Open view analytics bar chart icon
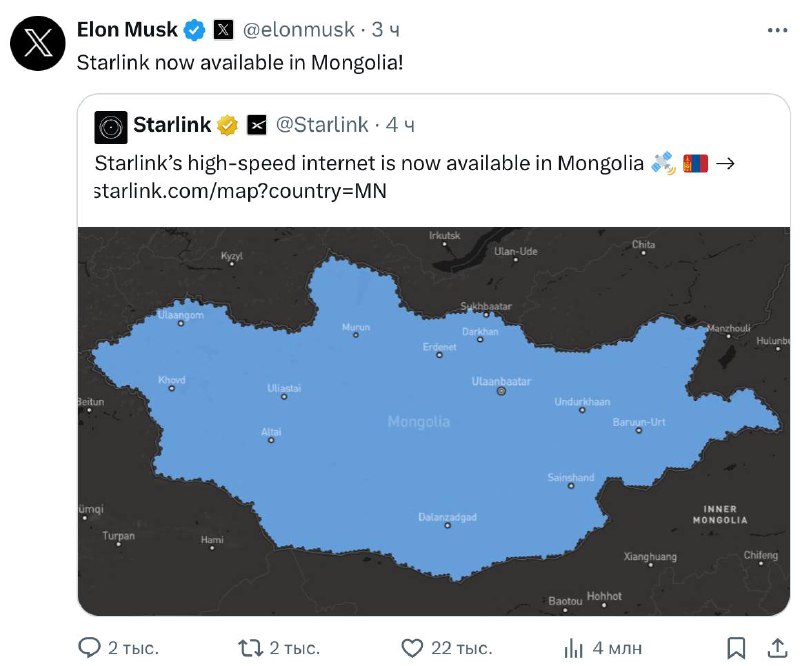Image resolution: width=800 pixels, height=666 pixels. pyautogui.click(x=575, y=647)
